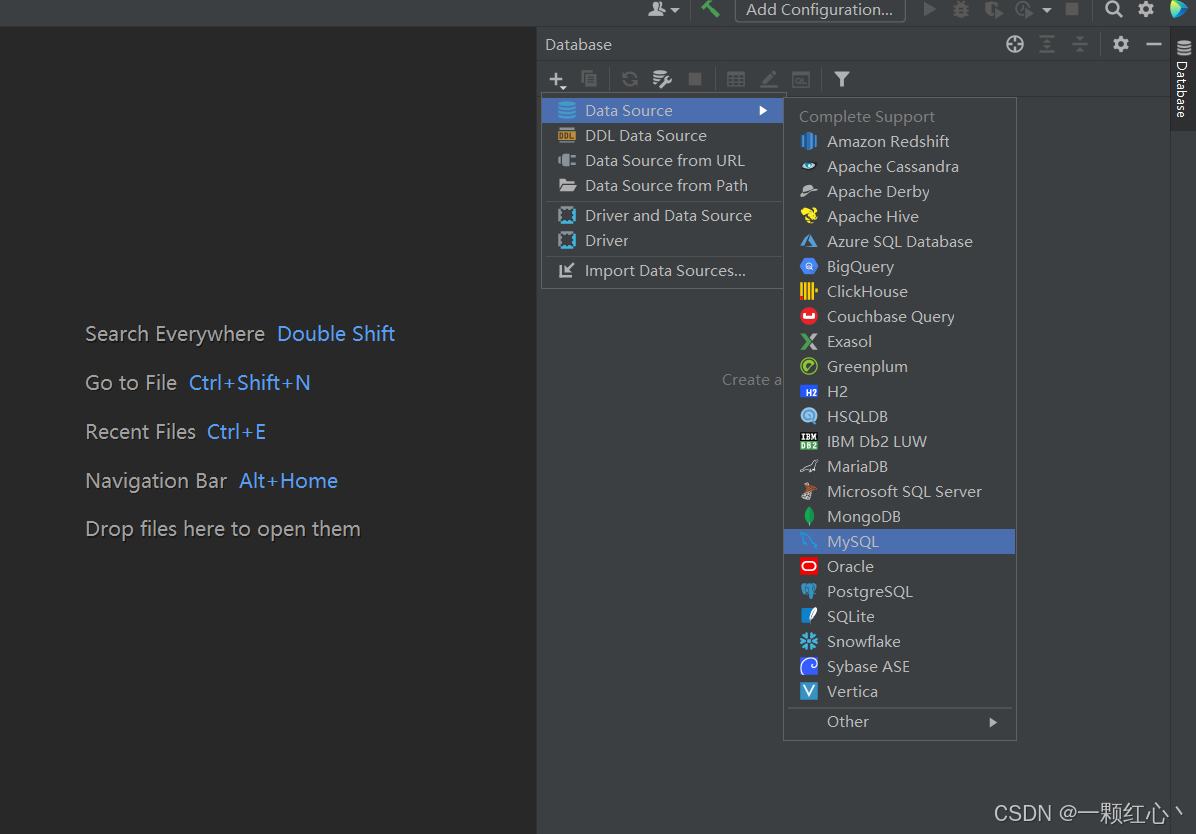Select MariaDB data source
Image resolution: width=1196 pixels, height=834 pixels.
click(899, 467)
